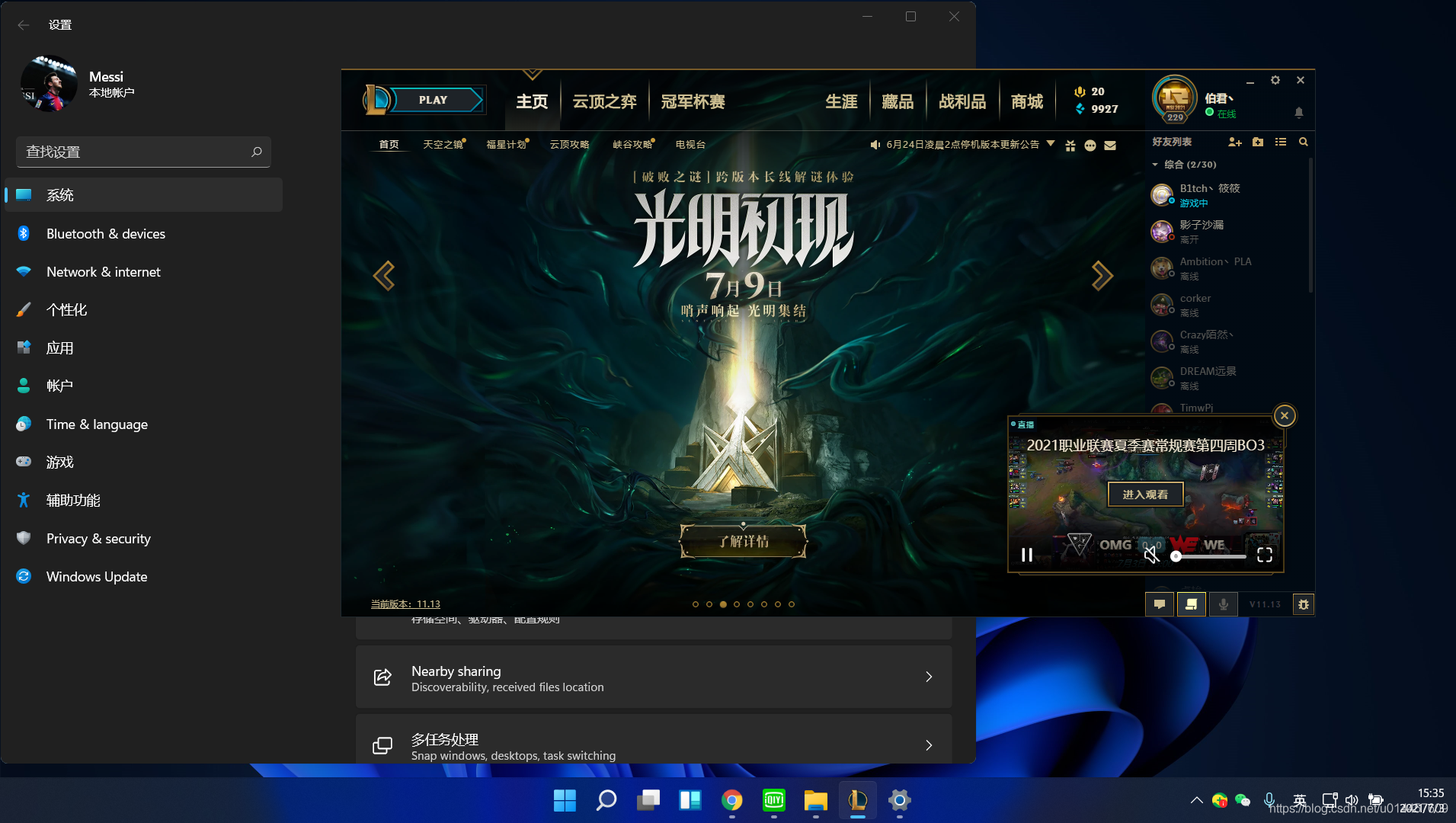
Task: Click the player profile avatar level 229
Action: click(x=1175, y=98)
